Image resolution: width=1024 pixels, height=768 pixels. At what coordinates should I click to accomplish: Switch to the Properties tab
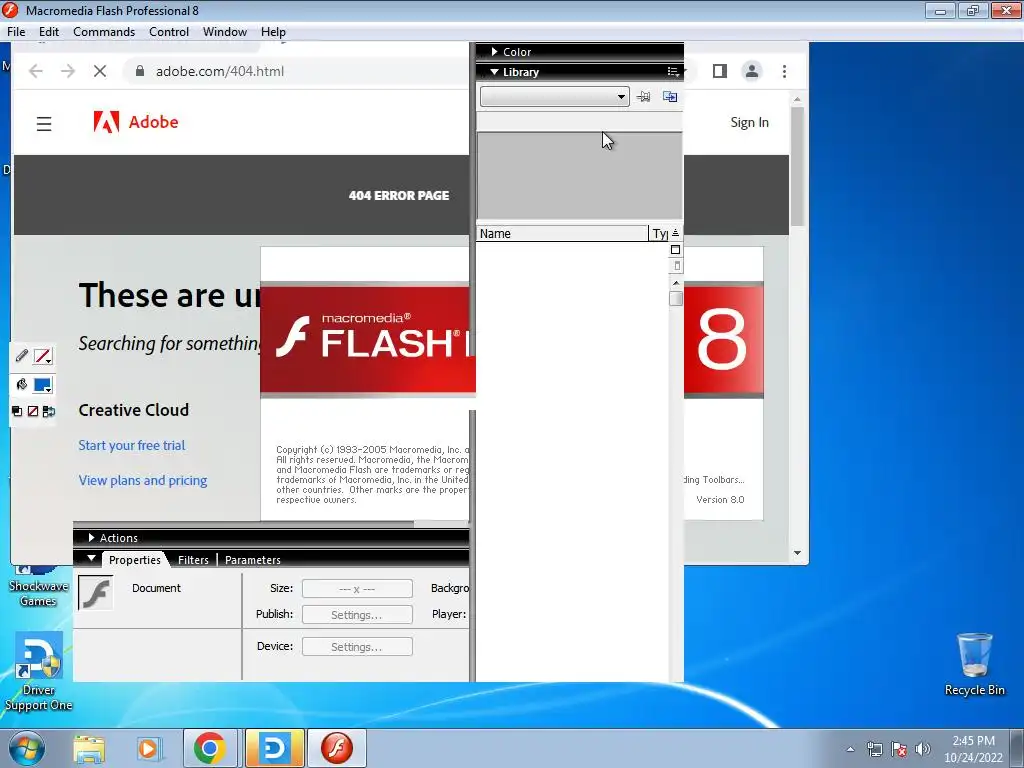coord(135,560)
